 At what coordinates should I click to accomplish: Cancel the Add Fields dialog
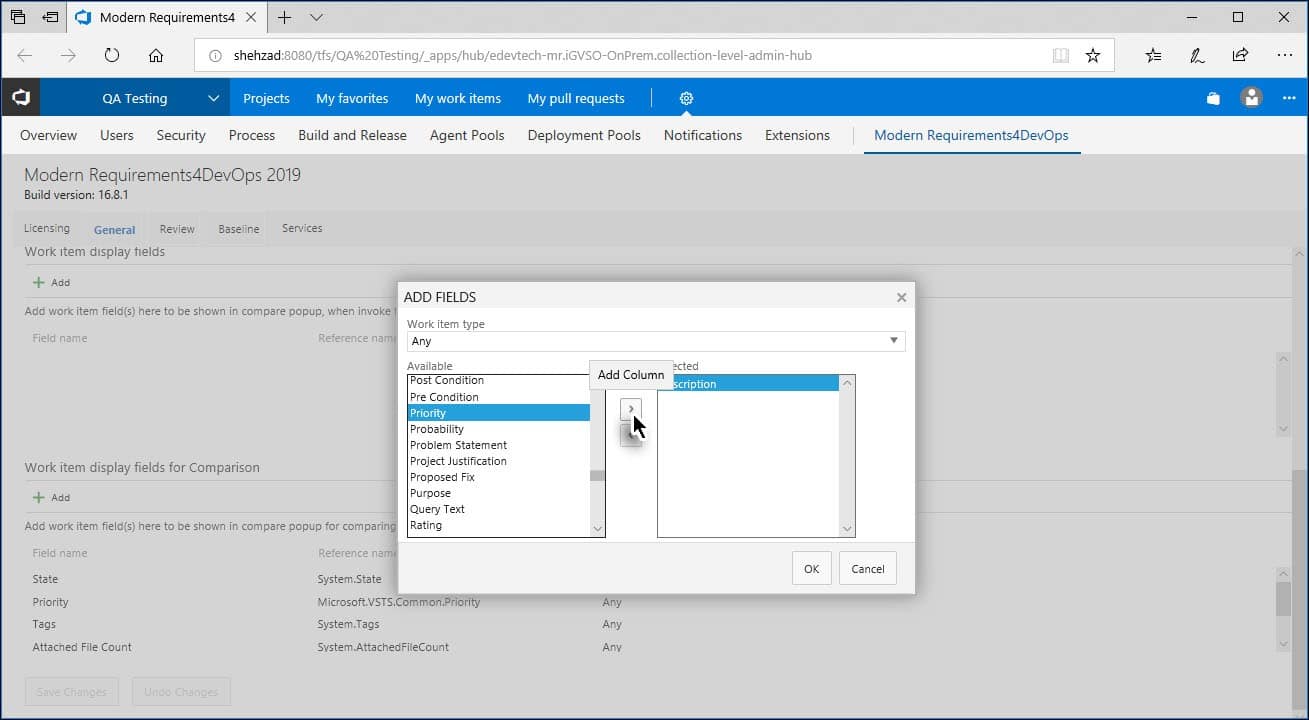point(867,568)
